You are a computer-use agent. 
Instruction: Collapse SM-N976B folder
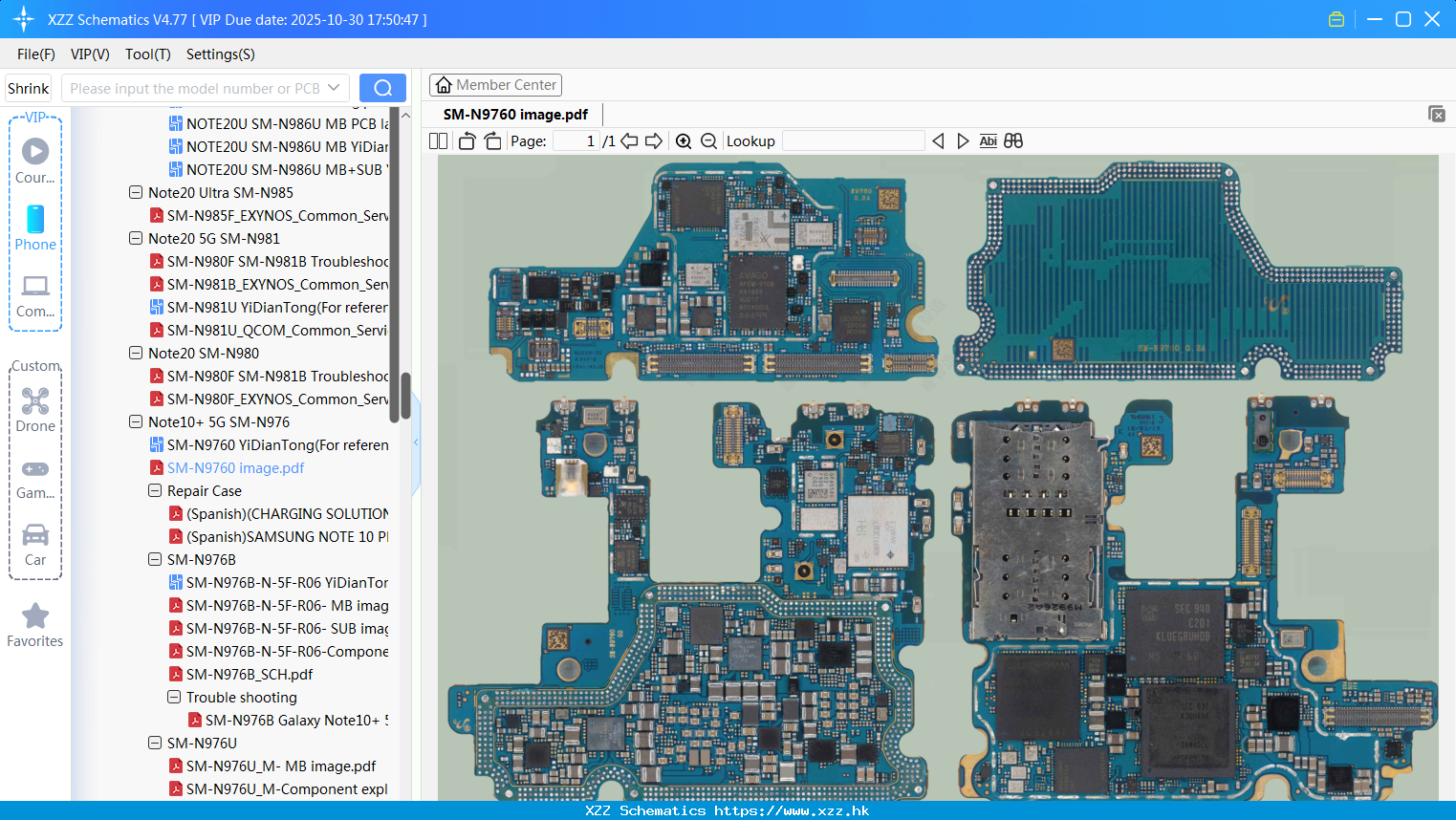tap(155, 559)
